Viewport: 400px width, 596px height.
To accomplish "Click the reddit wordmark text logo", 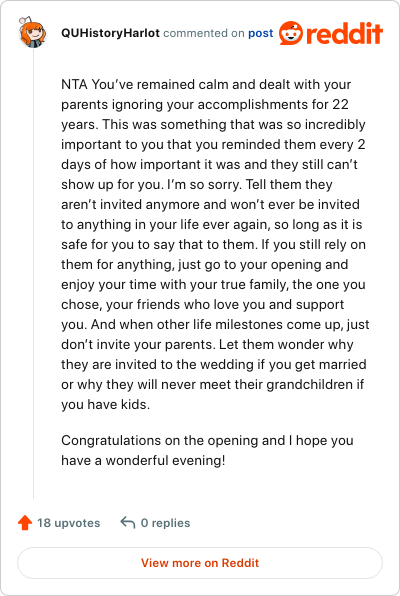I will pyautogui.click(x=344, y=33).
